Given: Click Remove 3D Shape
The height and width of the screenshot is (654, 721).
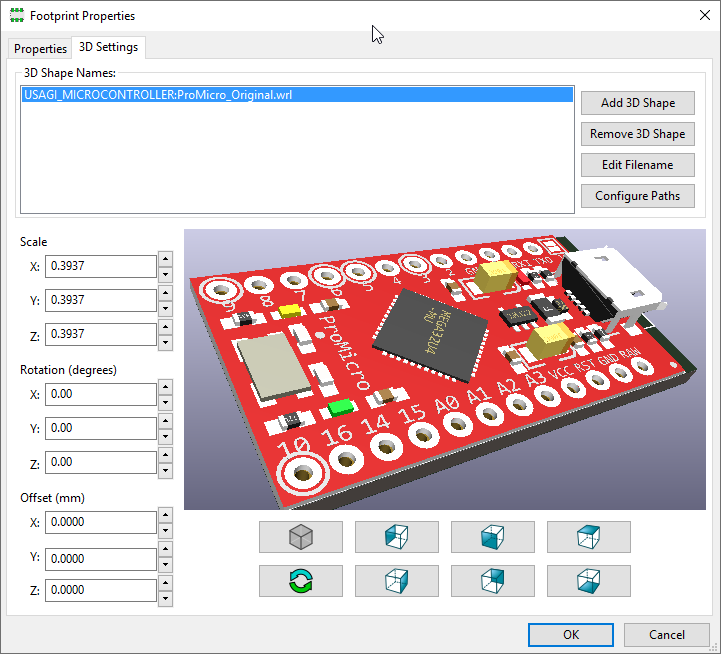Looking at the screenshot, I should [638, 134].
